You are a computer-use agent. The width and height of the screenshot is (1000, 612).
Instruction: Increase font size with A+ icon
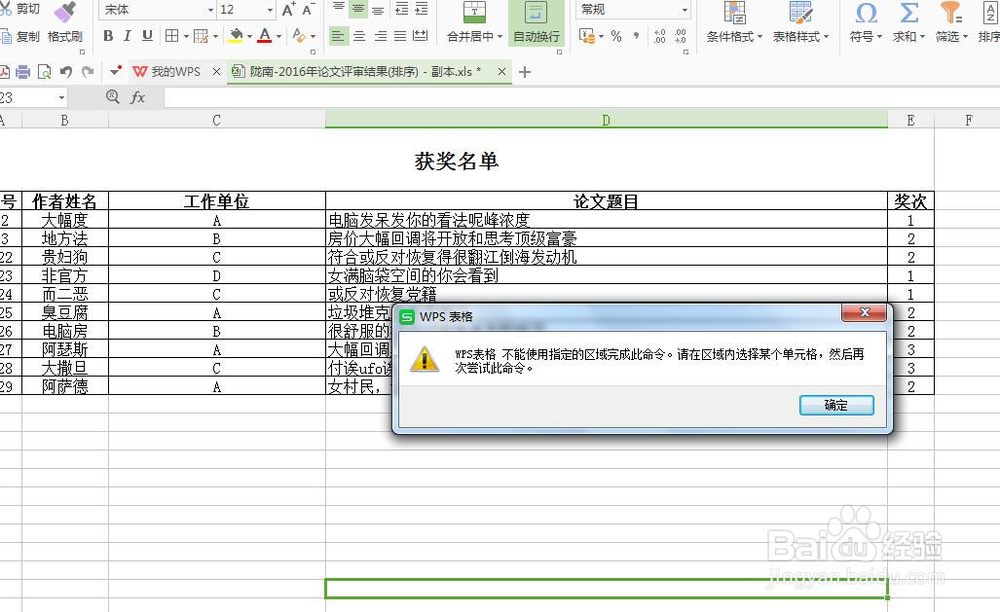[288, 10]
